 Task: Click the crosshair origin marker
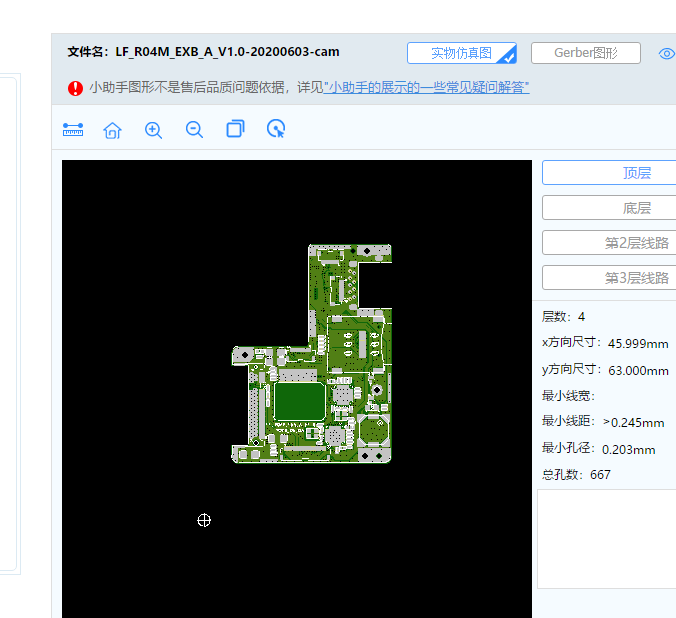tap(204, 521)
